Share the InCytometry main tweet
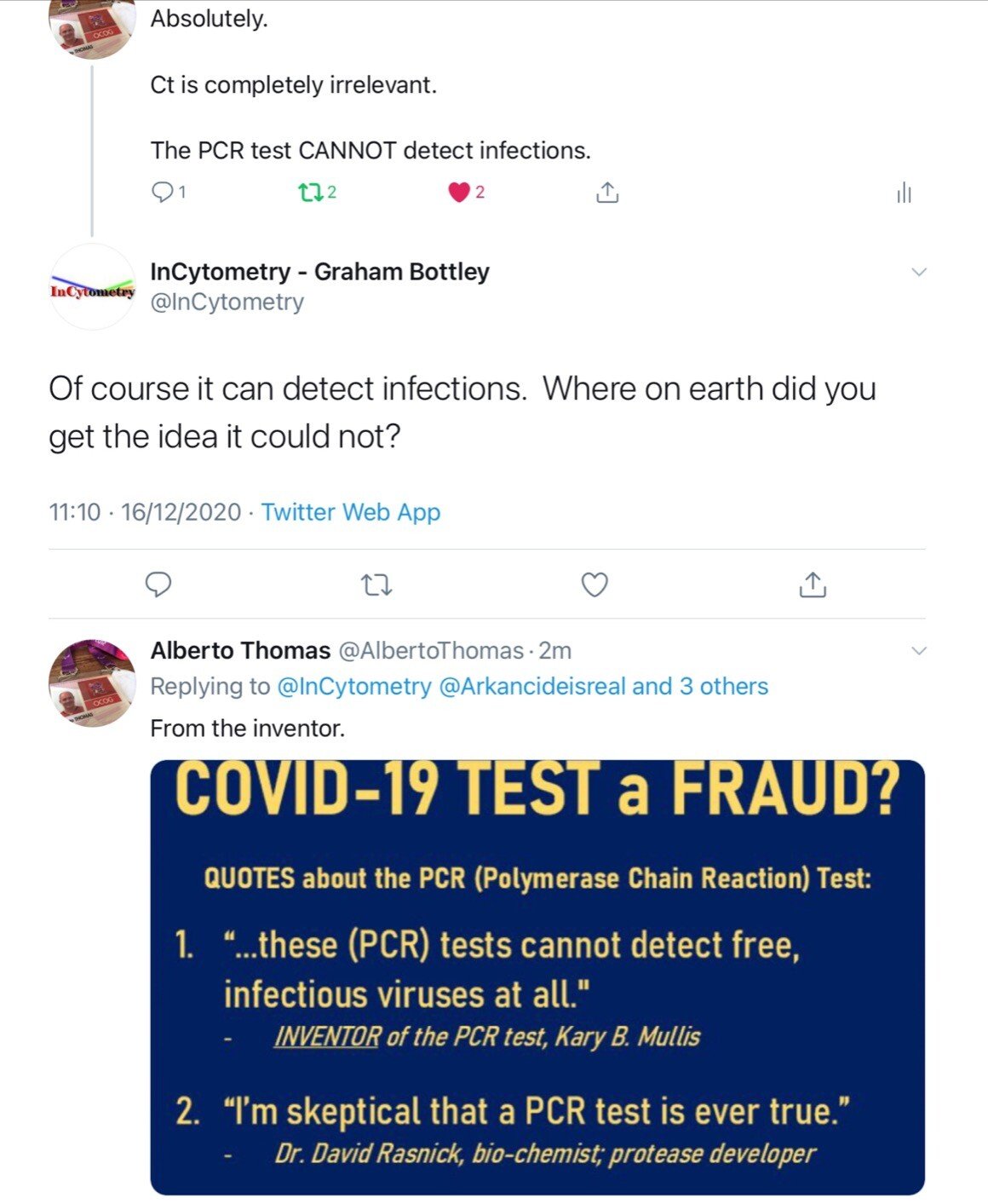 point(813,585)
